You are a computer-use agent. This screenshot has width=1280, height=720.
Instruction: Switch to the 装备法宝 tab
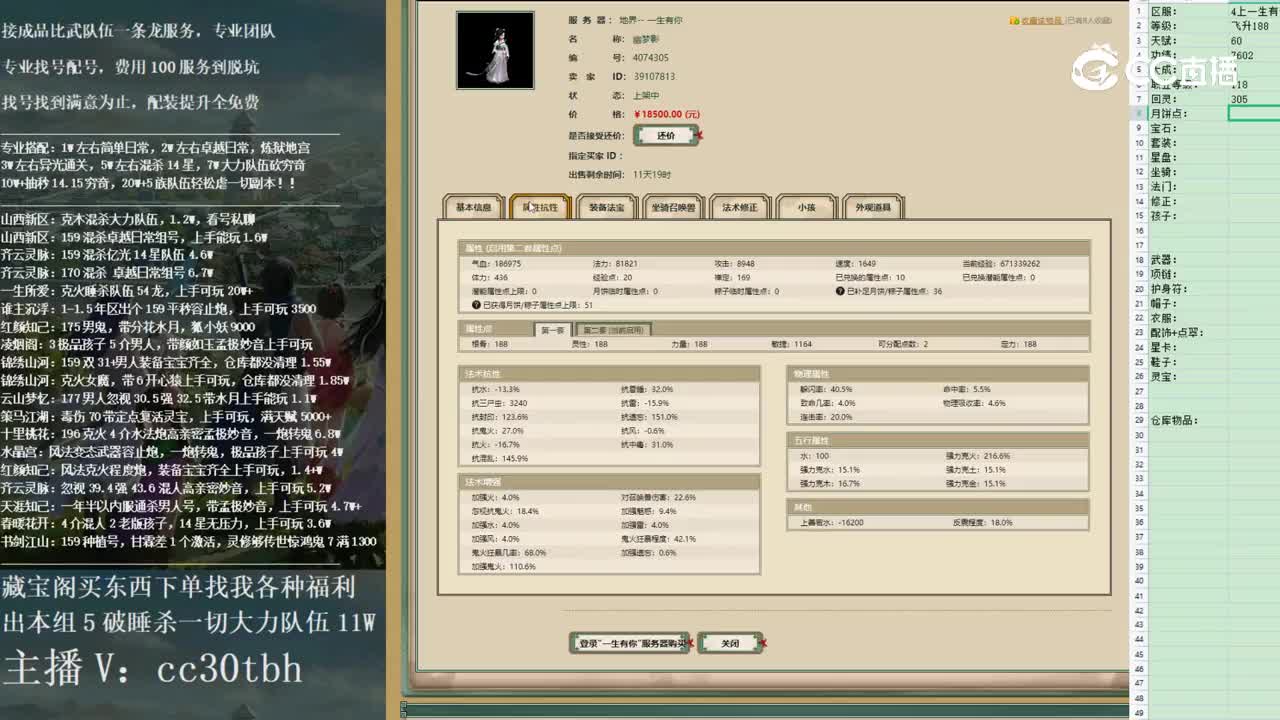click(607, 207)
